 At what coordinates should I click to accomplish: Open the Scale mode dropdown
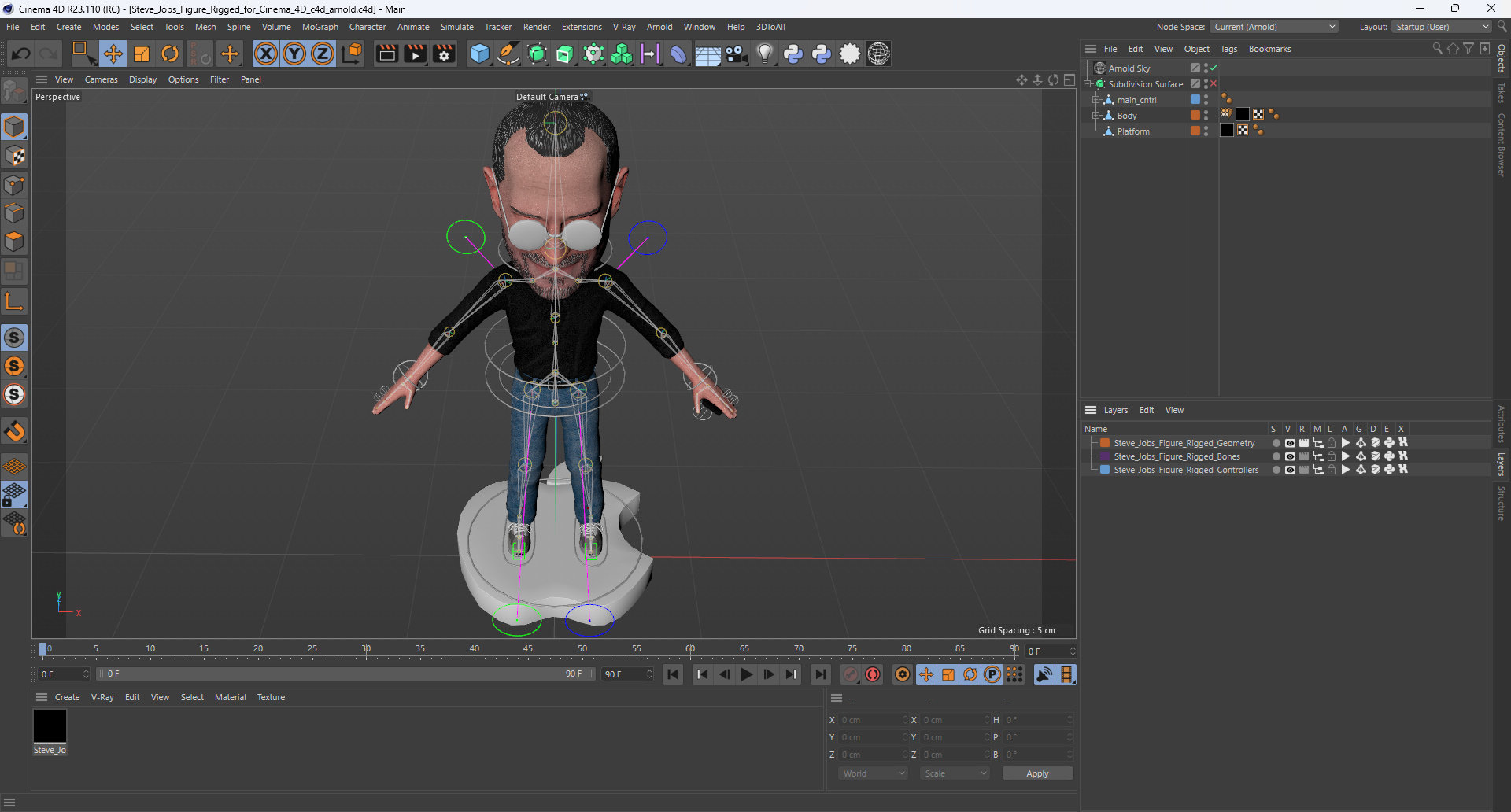click(955, 773)
